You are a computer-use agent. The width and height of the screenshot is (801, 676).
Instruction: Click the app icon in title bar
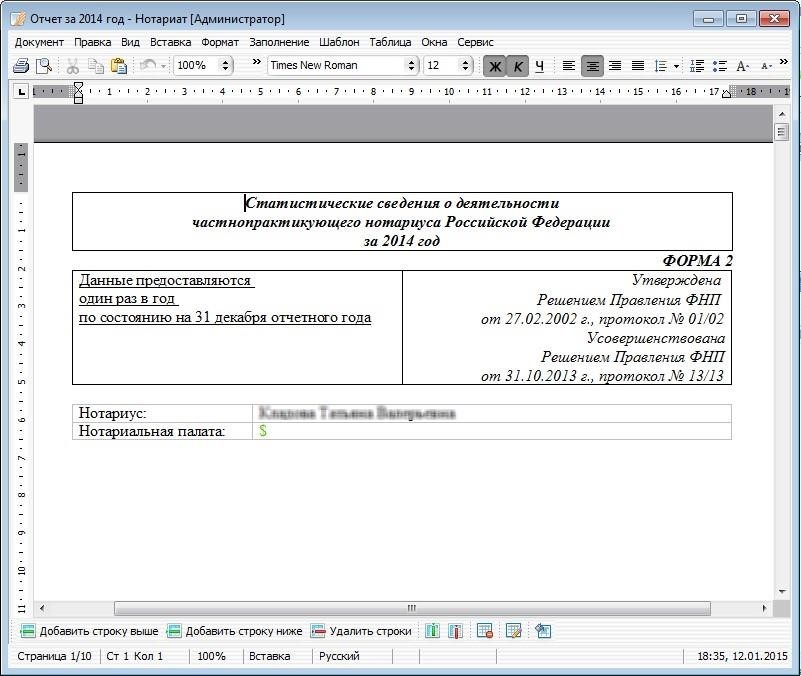[x=18, y=19]
